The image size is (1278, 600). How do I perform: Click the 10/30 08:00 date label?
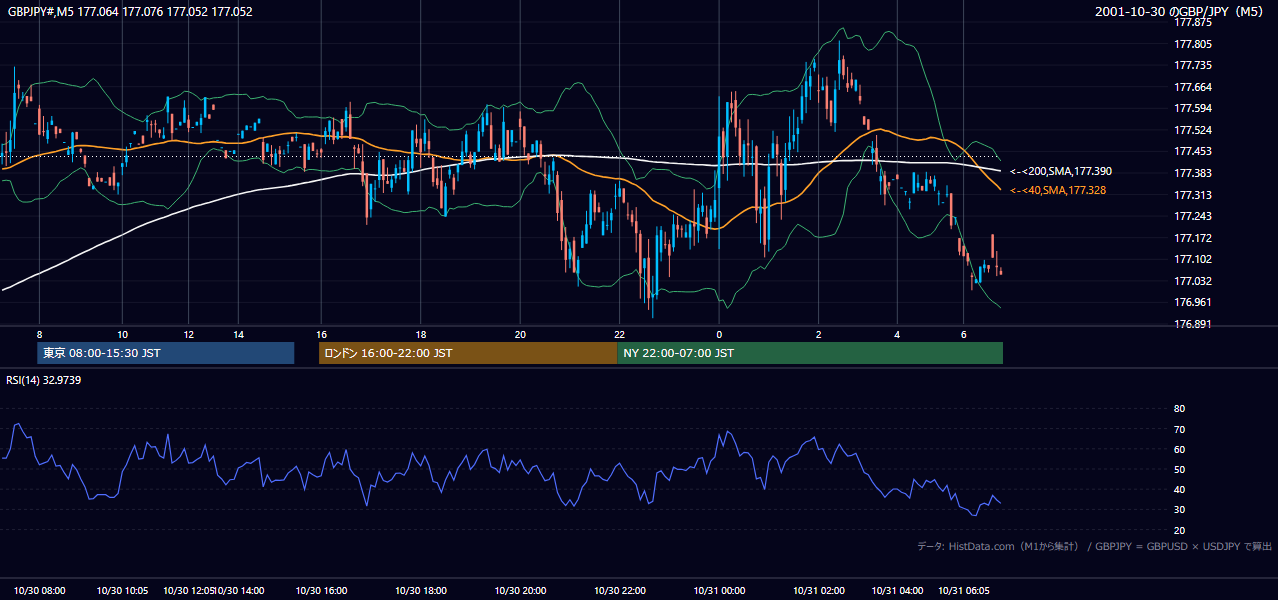[x=40, y=591]
